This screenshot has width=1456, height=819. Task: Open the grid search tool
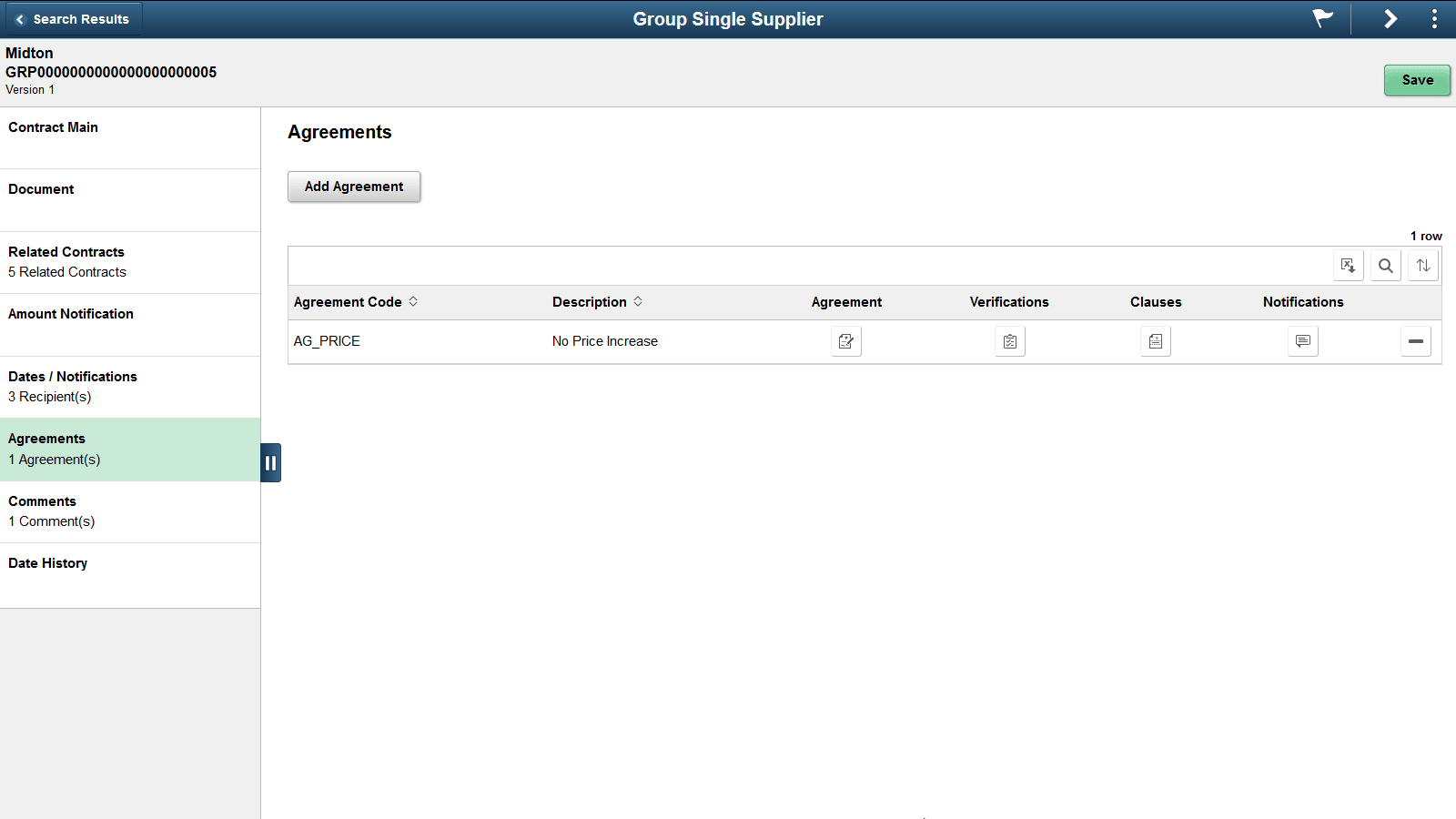(x=1386, y=265)
